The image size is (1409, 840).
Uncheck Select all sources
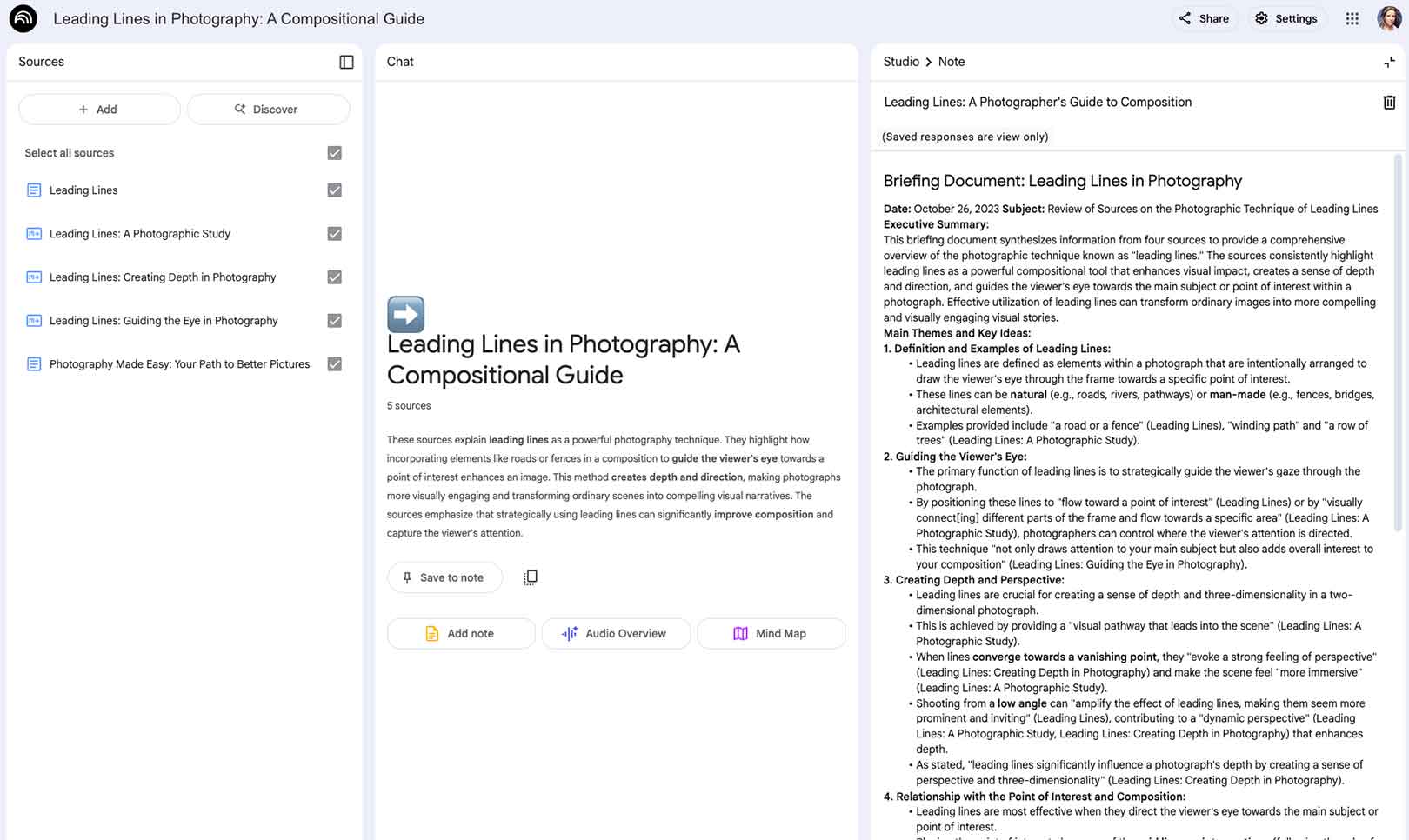coord(334,152)
